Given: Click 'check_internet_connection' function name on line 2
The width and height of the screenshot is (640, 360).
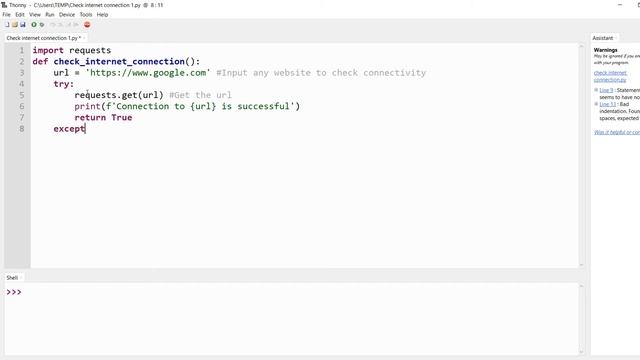Looking at the screenshot, I should [x=119, y=61].
